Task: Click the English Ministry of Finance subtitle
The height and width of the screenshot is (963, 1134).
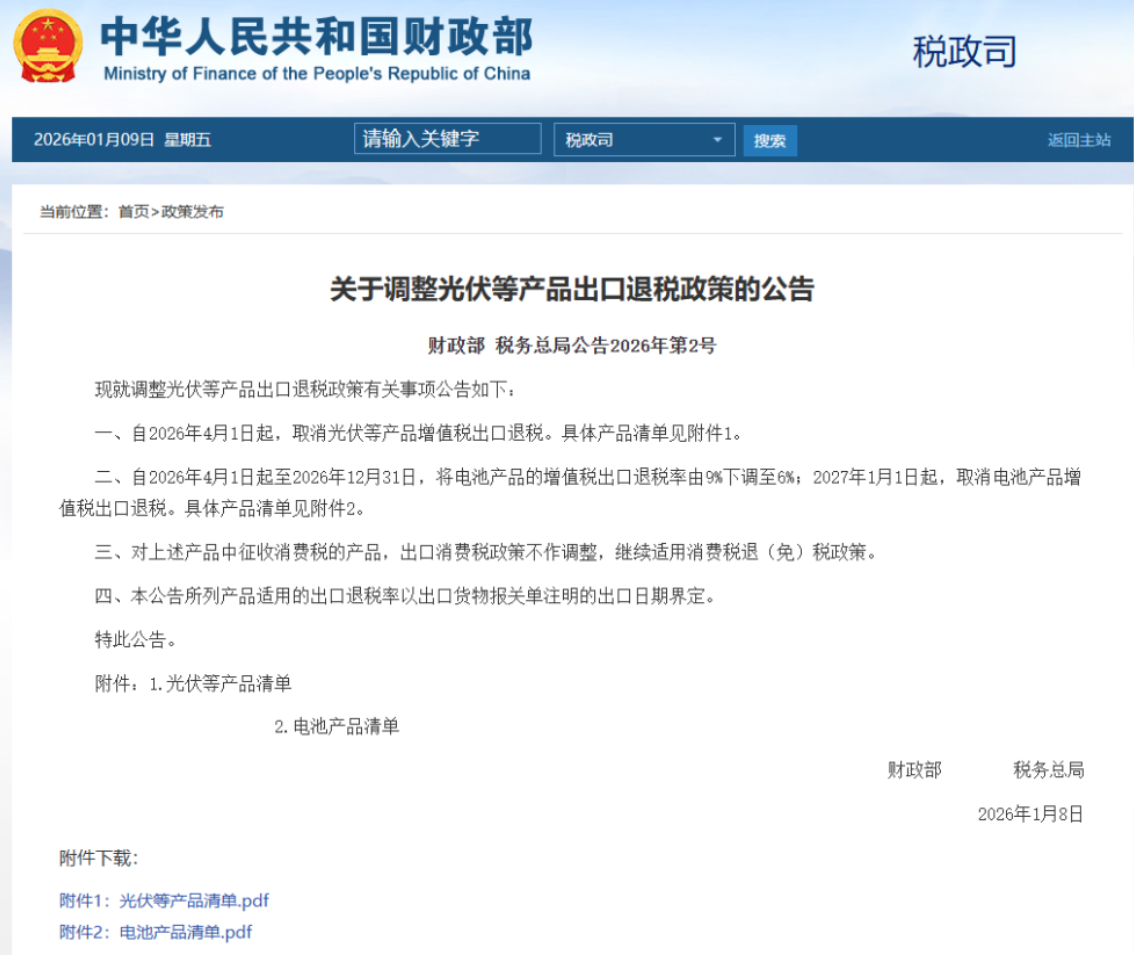Action: click(x=316, y=74)
